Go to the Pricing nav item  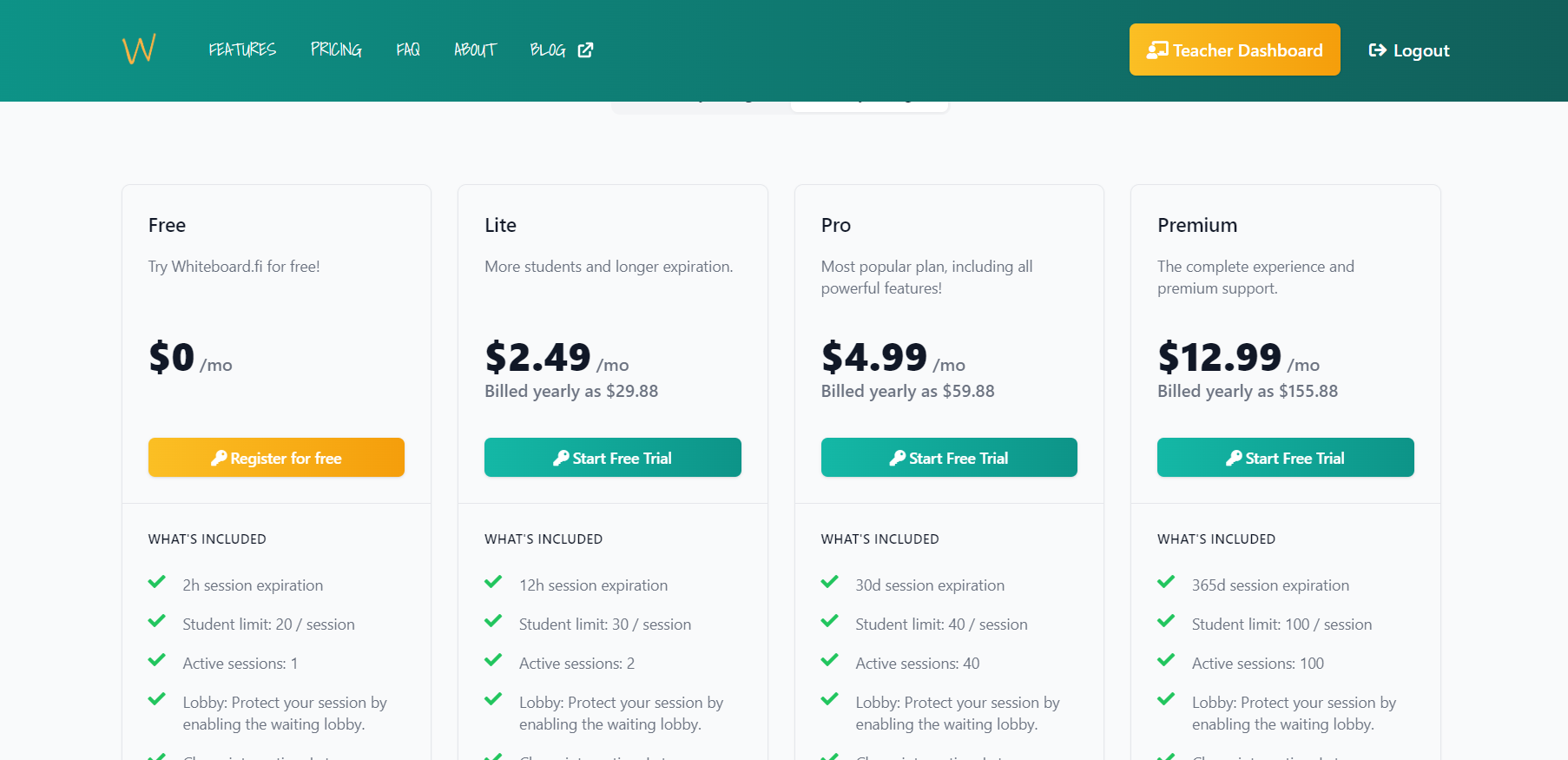point(336,50)
